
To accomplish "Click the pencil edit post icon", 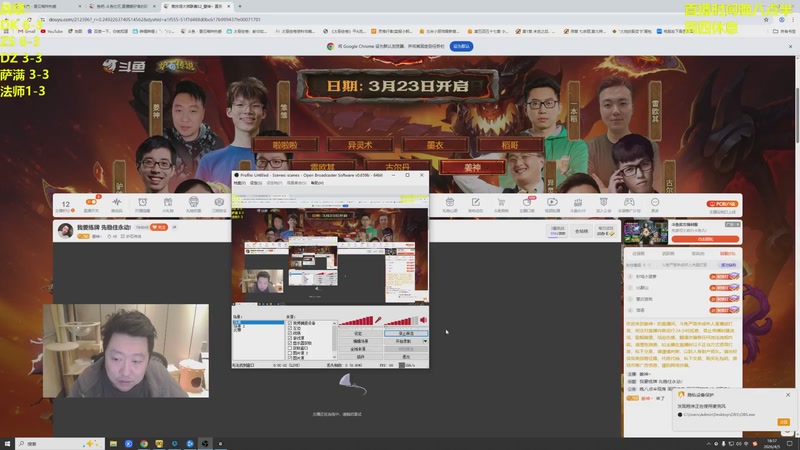I will (x=476, y=202).
